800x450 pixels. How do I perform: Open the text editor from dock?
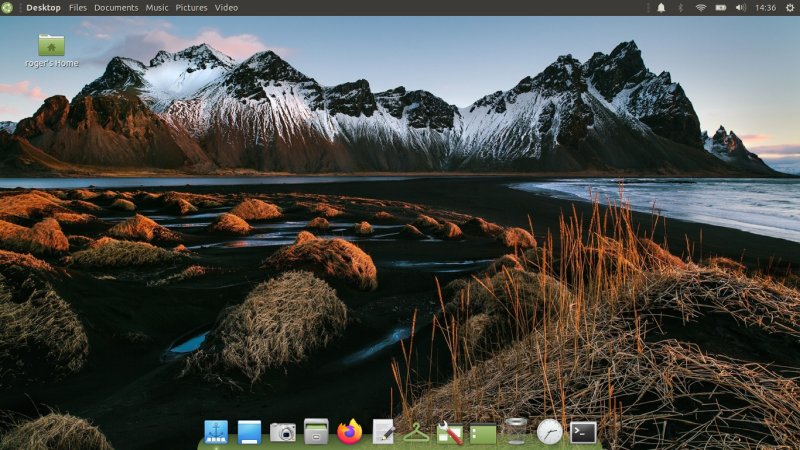coord(383,432)
